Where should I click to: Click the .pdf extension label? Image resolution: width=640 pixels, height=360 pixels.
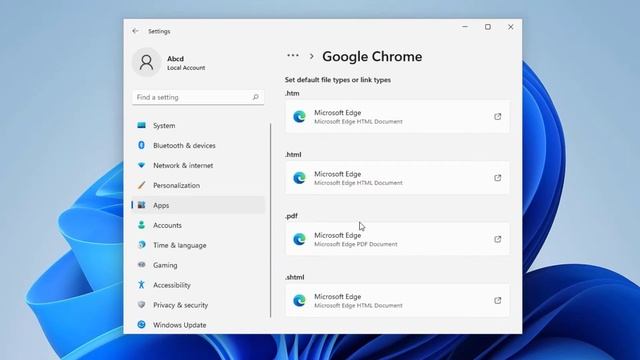(291, 216)
